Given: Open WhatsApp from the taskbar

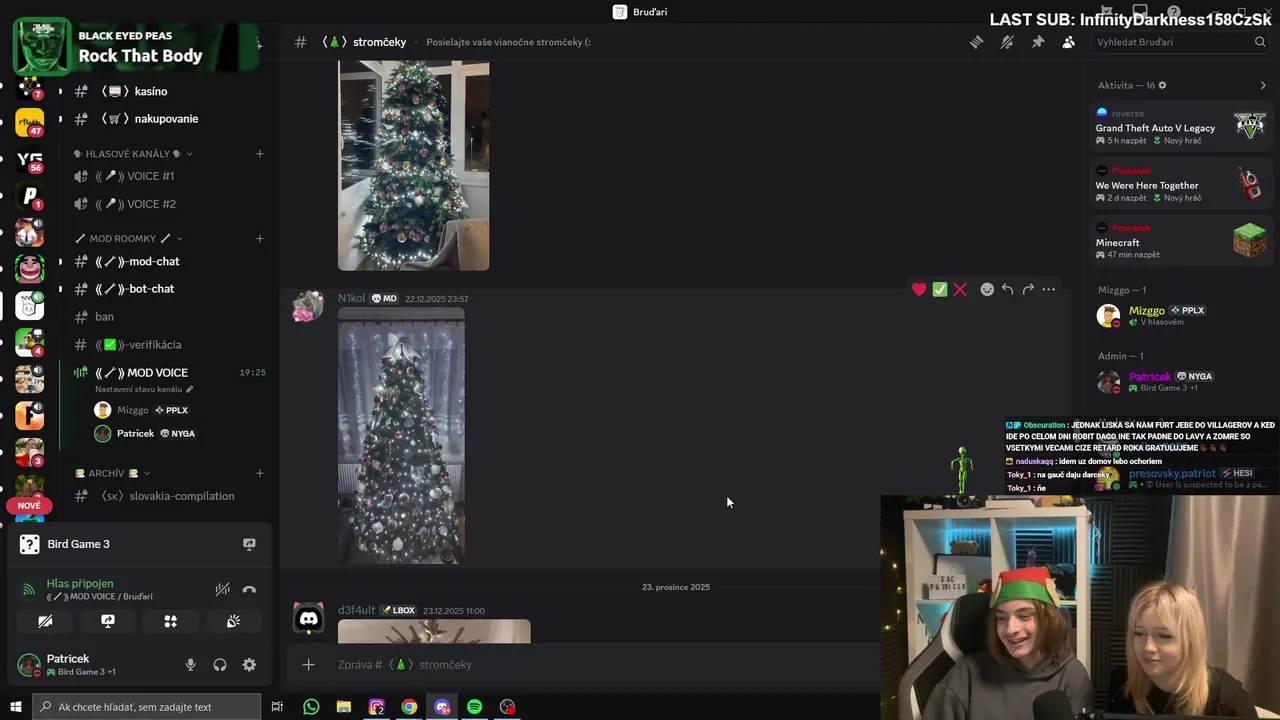Looking at the screenshot, I should 311,707.
